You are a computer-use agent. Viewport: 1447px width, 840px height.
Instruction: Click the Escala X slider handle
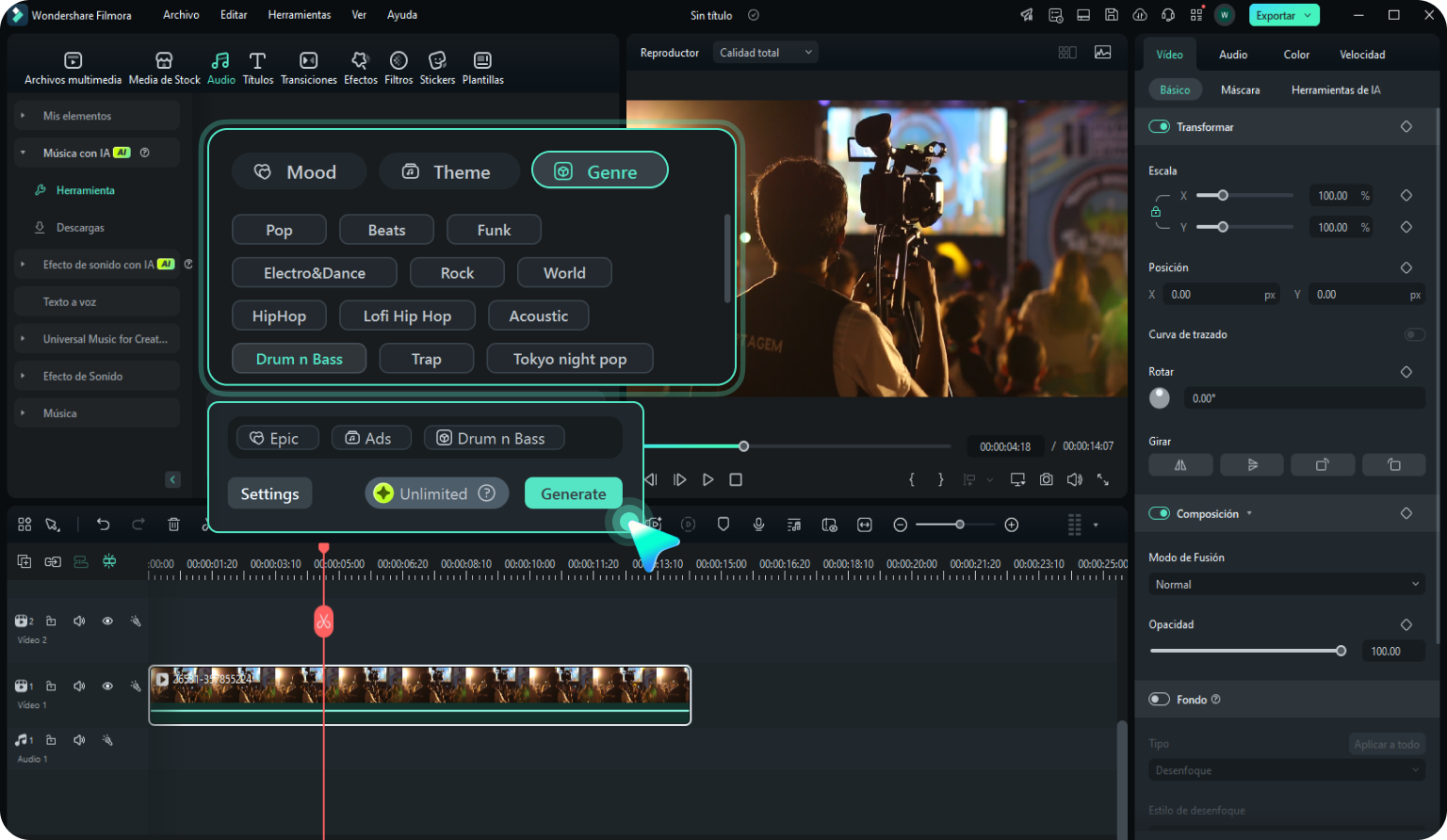coord(1223,196)
